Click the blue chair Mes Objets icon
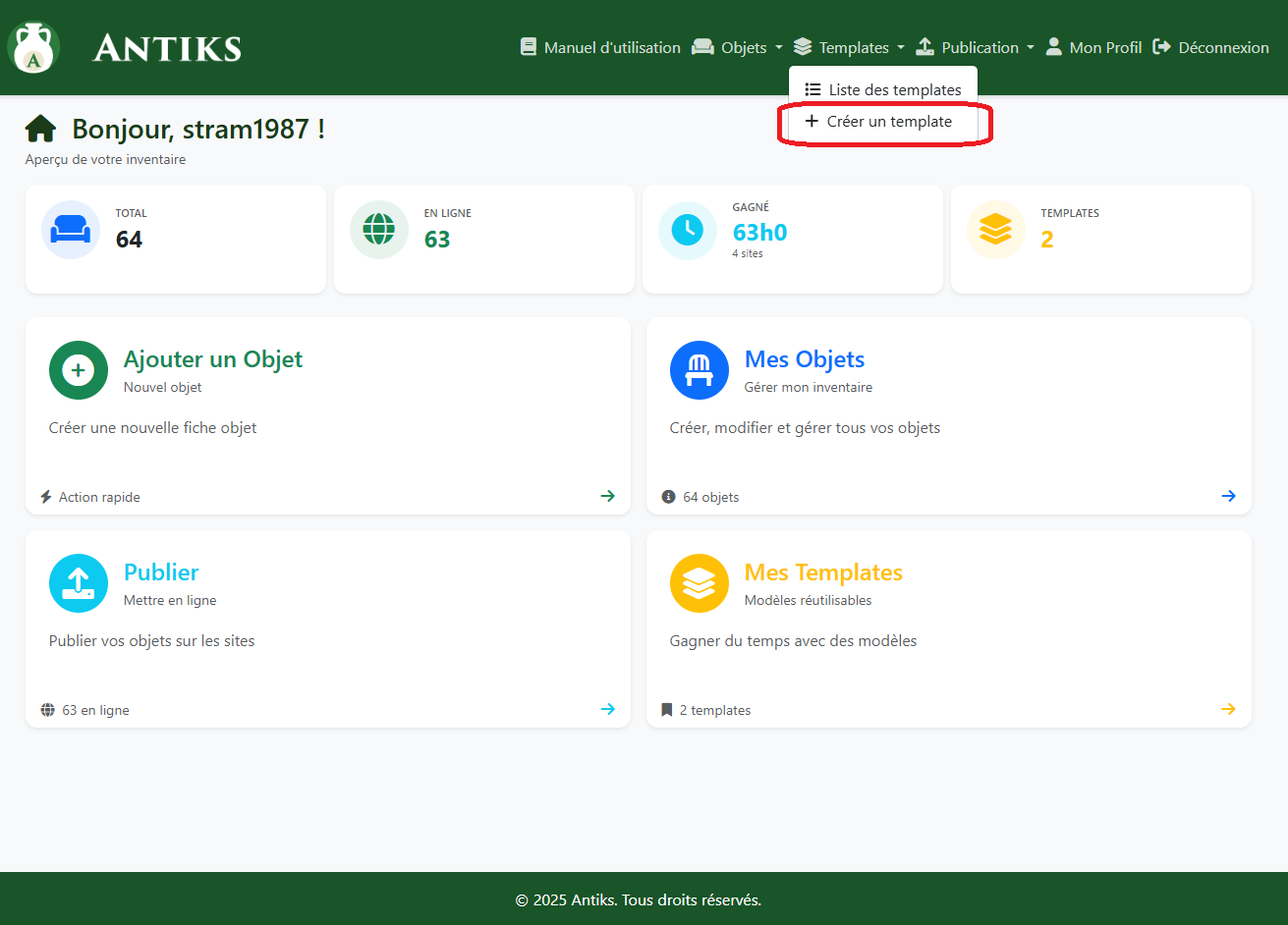Viewport: 1288px width, 925px height. coord(700,370)
